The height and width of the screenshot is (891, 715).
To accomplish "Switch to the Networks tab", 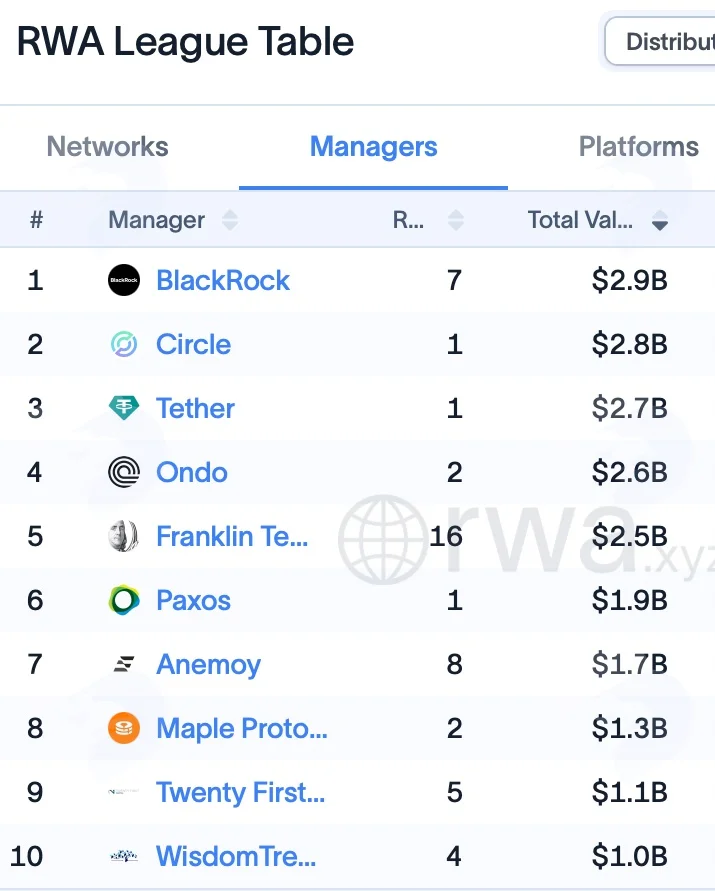I will pos(107,147).
